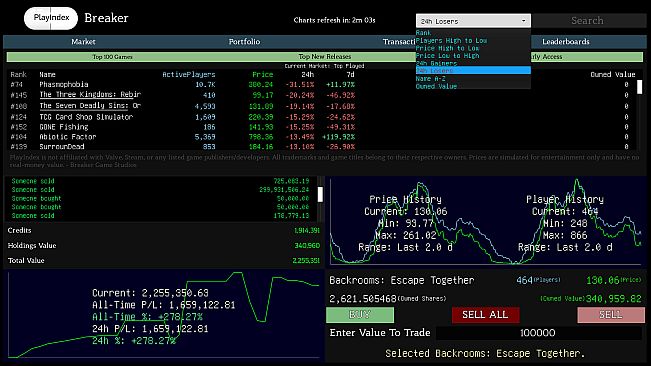Click the Enter Value To Trade field
651x366 pixels.
click(x=538, y=333)
